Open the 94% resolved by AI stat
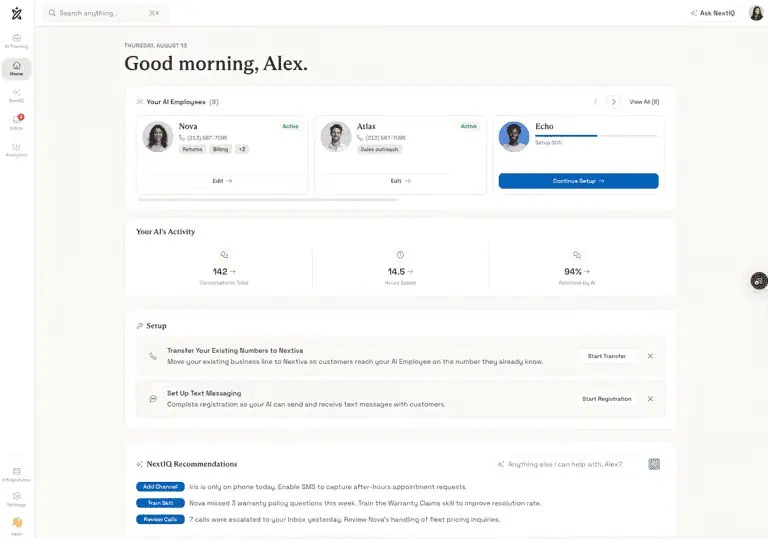This screenshot has height=539, width=768. 576,271
